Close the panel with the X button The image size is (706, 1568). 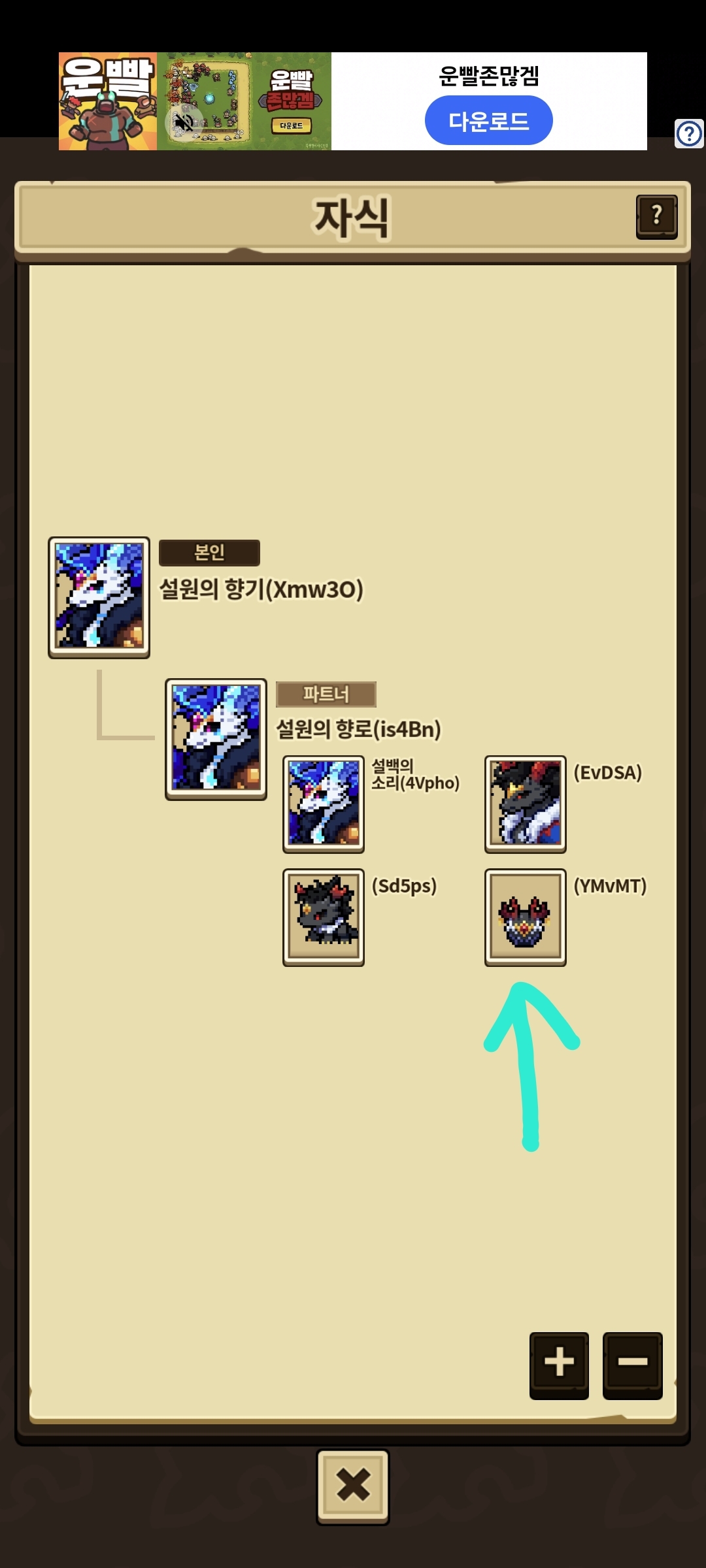click(x=353, y=1486)
